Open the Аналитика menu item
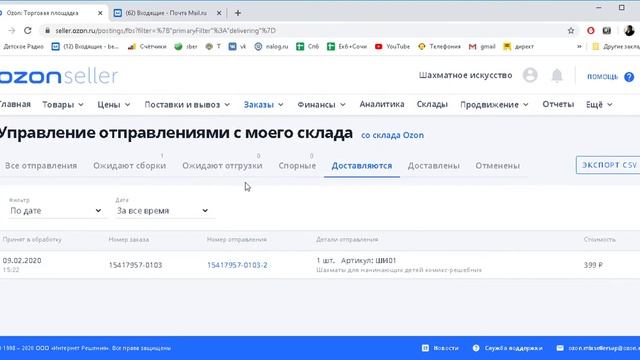 (382, 104)
